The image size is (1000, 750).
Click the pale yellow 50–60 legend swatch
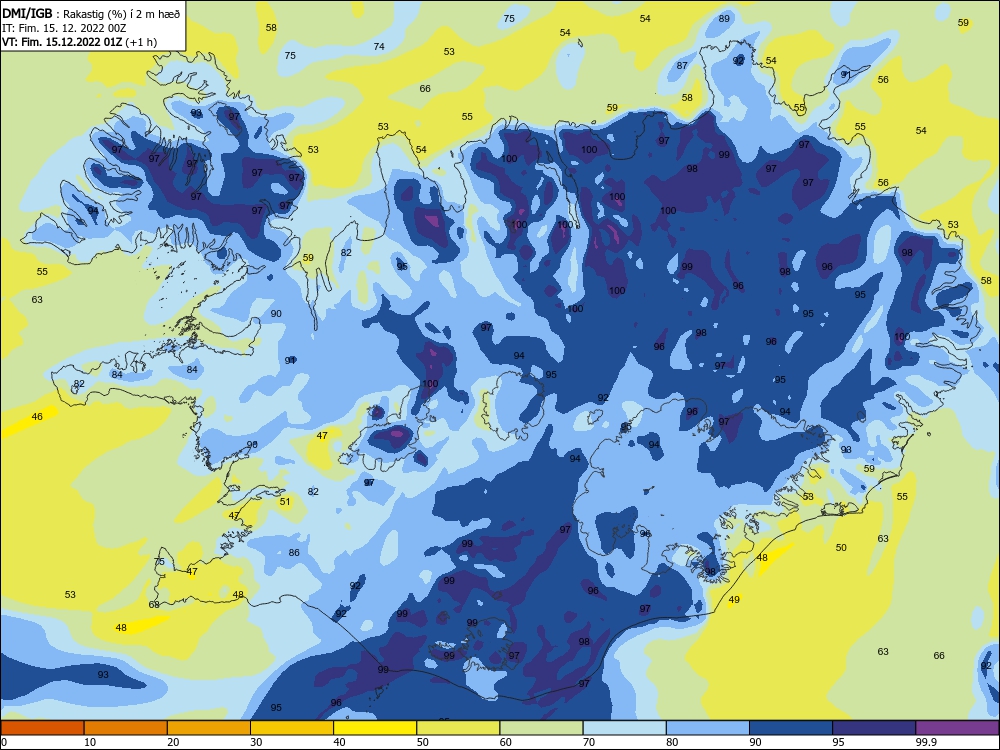[458, 728]
